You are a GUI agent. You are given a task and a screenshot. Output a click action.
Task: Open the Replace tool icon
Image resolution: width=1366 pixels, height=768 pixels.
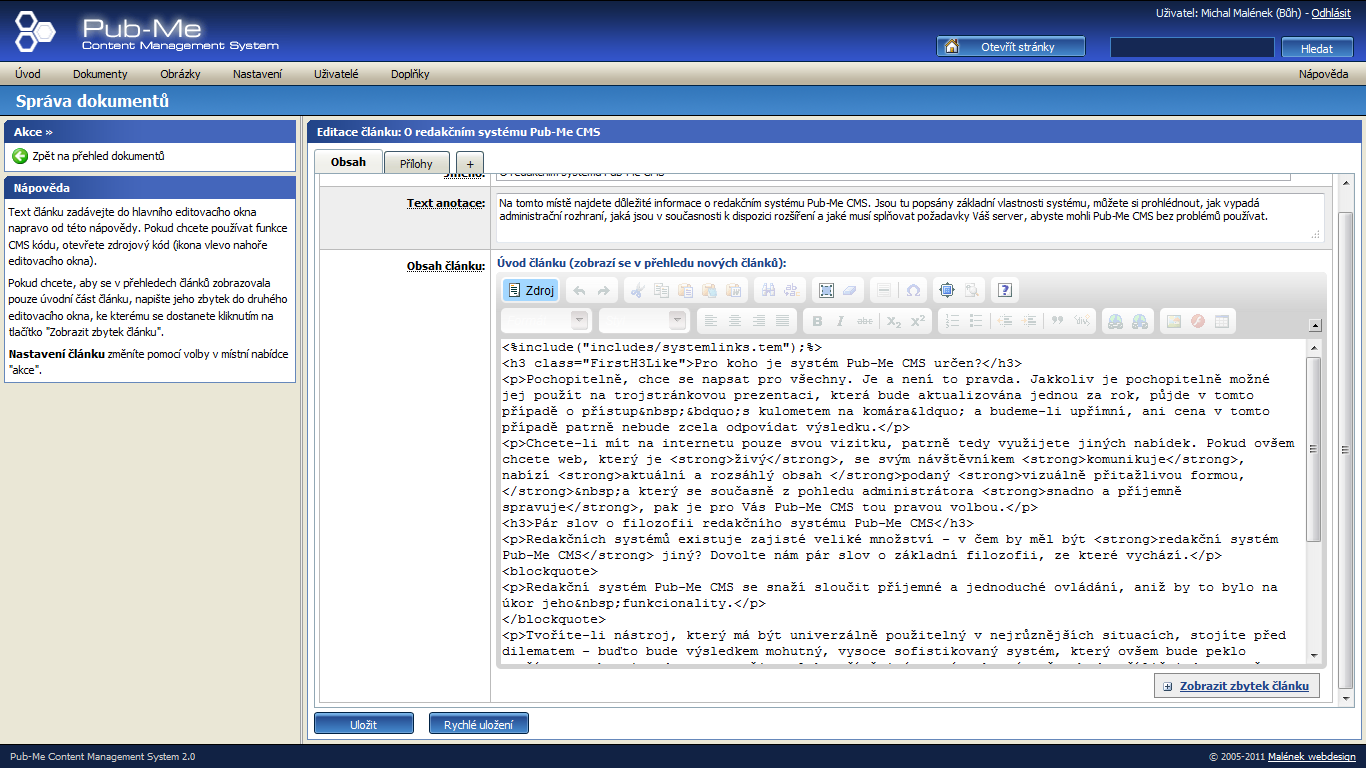[792, 290]
